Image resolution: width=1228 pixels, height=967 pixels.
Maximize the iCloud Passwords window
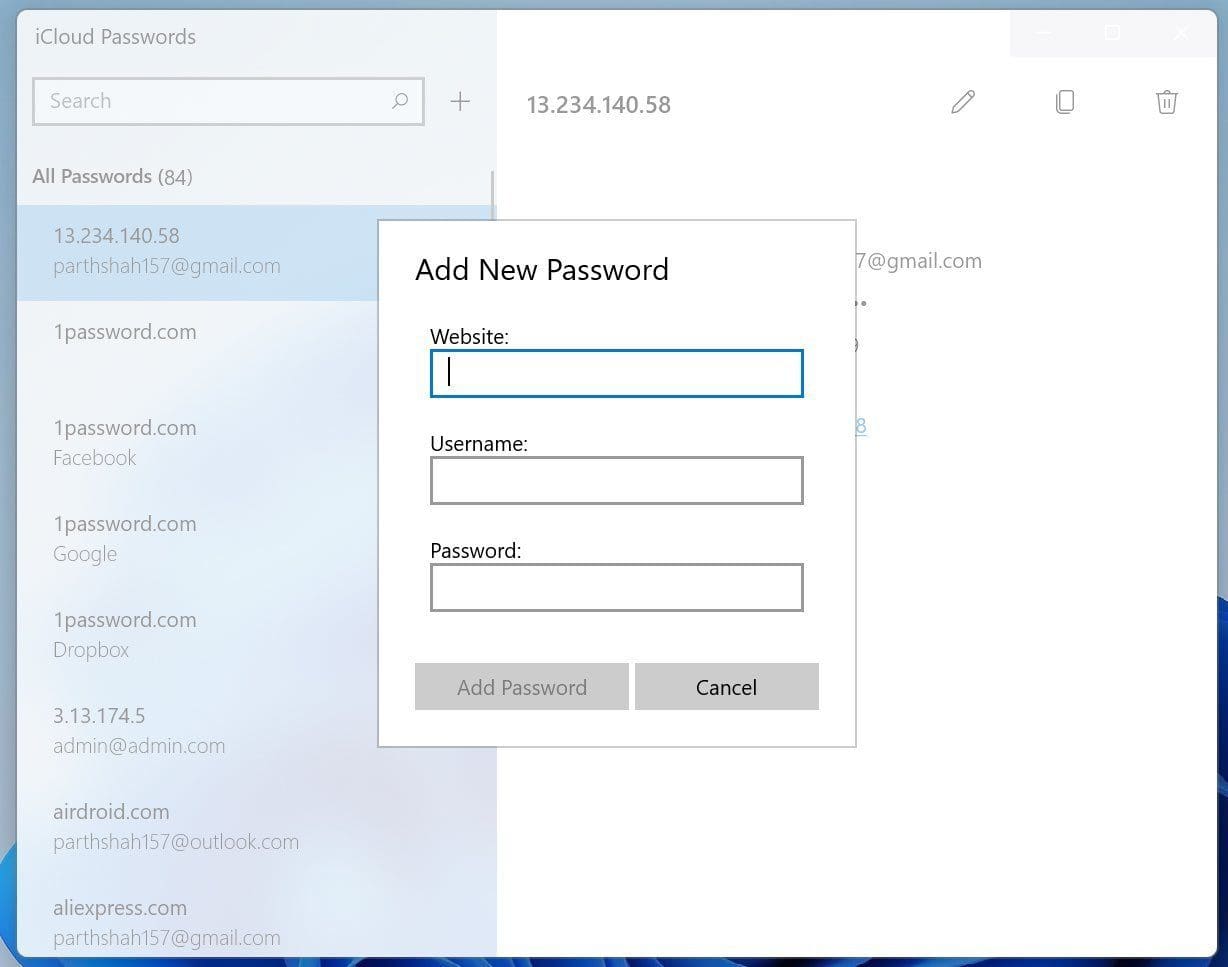[1112, 33]
